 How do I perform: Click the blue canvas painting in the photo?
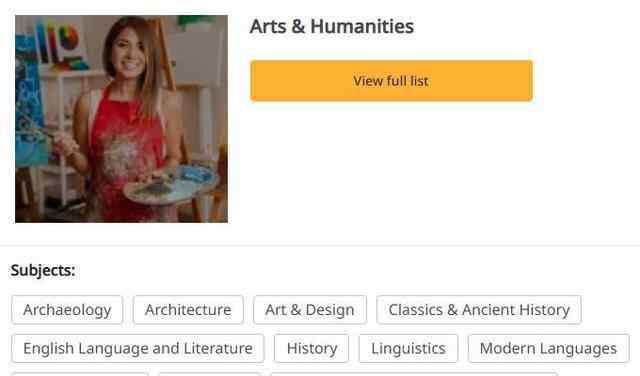(x=30, y=100)
